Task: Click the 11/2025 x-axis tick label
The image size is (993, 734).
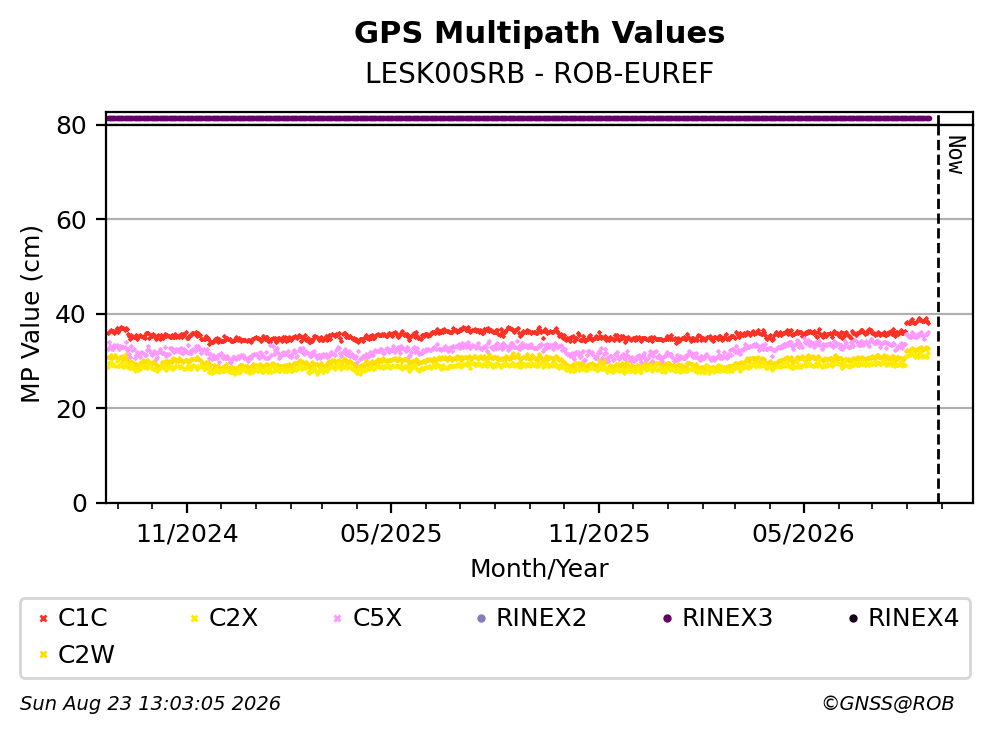Action: pyautogui.click(x=599, y=534)
